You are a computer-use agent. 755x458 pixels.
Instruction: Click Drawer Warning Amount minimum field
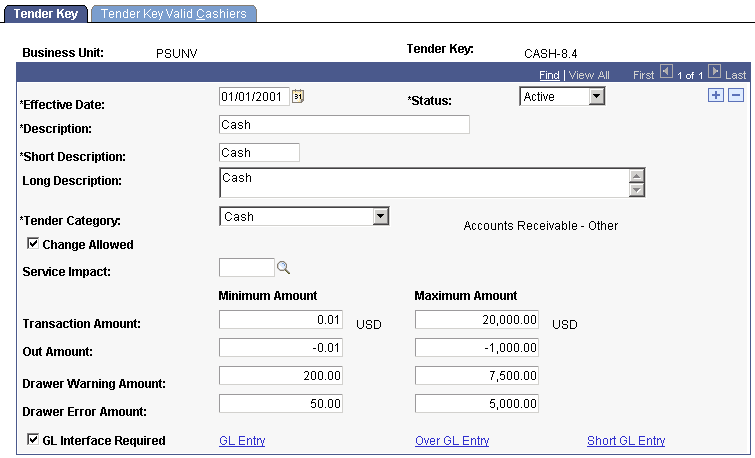(281, 375)
